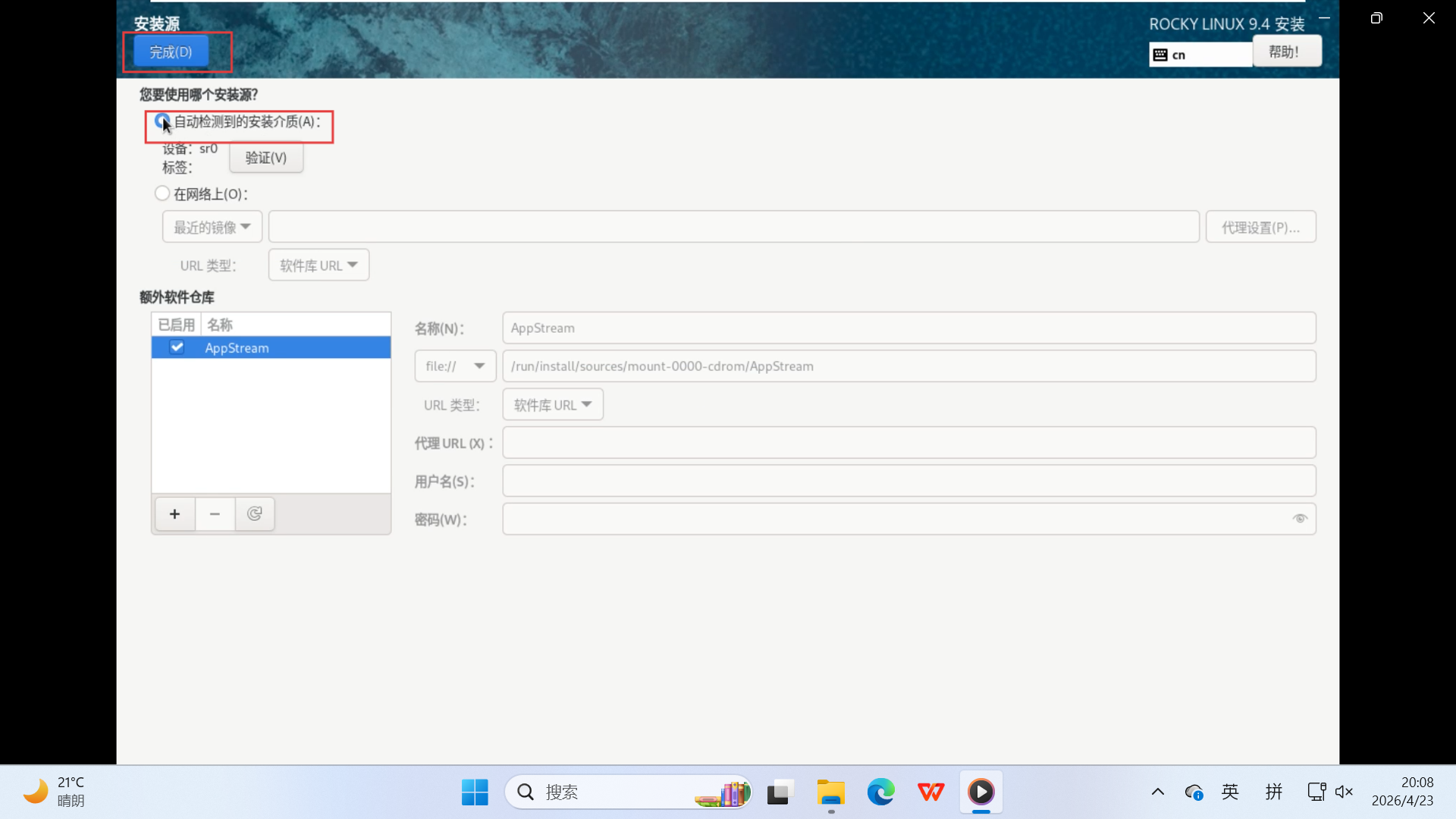This screenshot has height=819, width=1456.
Task: Click the 验证(V) verify button
Action: tap(265, 158)
